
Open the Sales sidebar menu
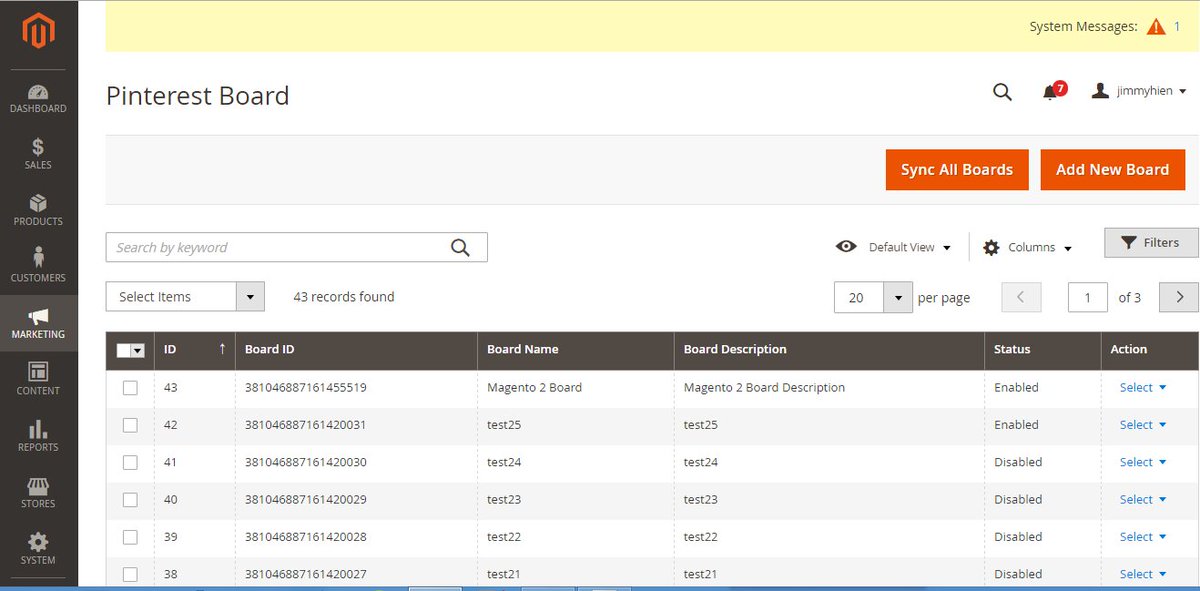click(x=38, y=153)
